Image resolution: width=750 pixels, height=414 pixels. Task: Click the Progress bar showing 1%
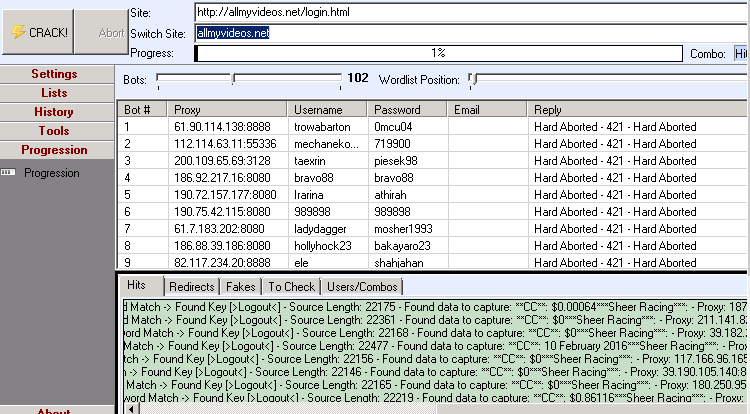point(438,53)
